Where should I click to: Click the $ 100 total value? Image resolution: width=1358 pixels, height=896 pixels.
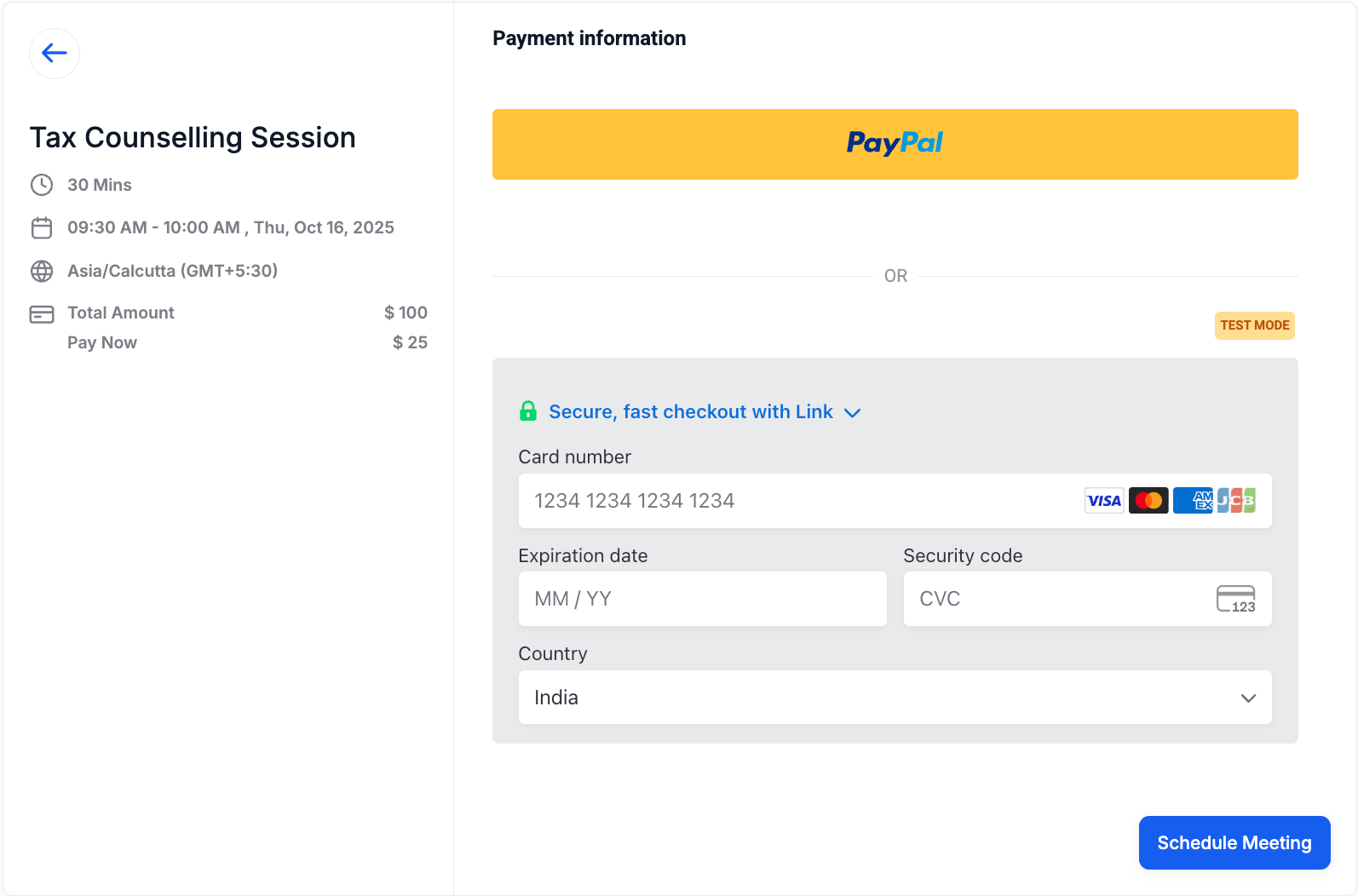406,313
